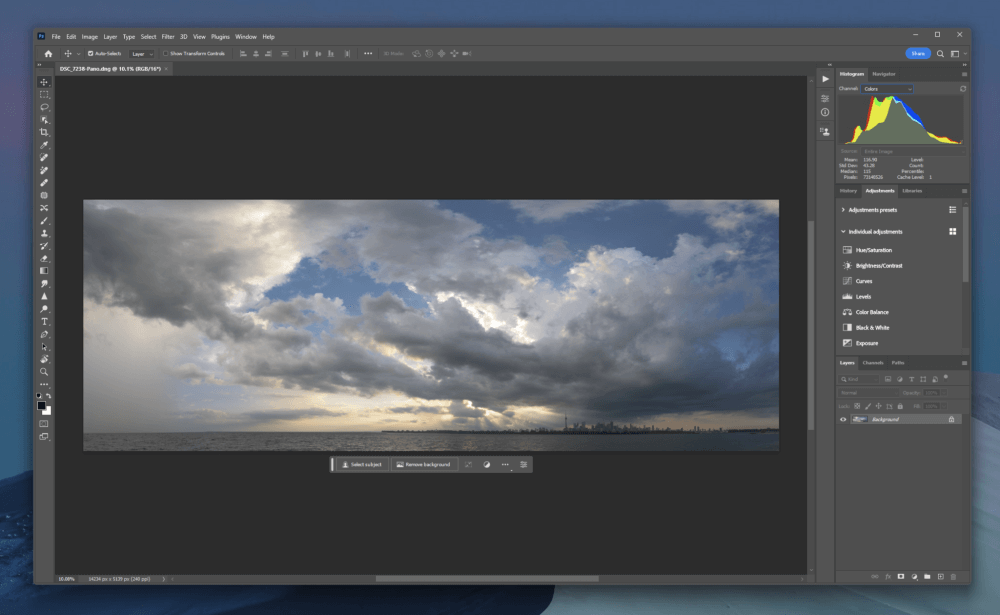Select the Horizontal Type tool
Viewport: 1000px width, 615px height.
pyautogui.click(x=44, y=321)
